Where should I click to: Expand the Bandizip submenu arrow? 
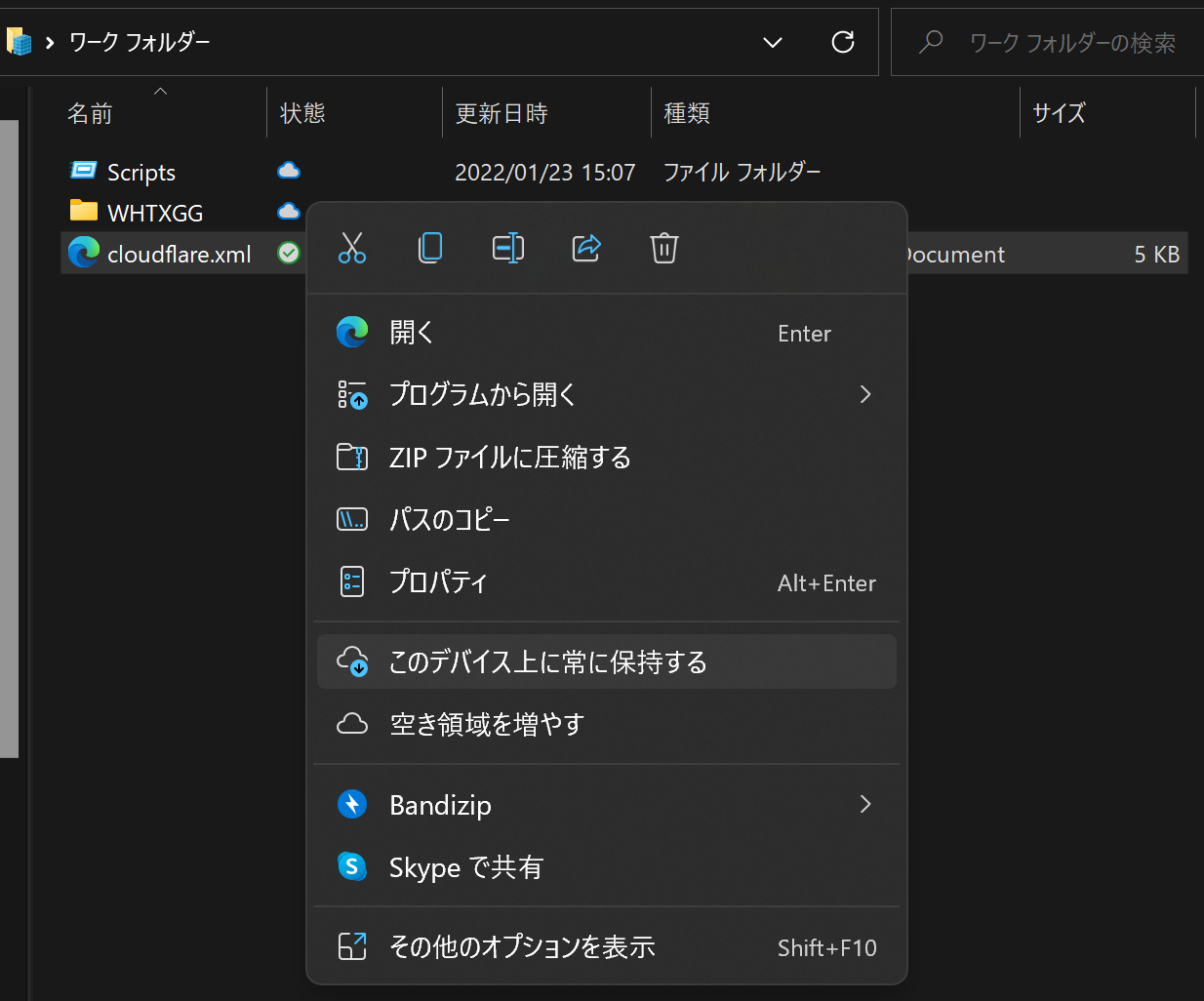tap(864, 804)
